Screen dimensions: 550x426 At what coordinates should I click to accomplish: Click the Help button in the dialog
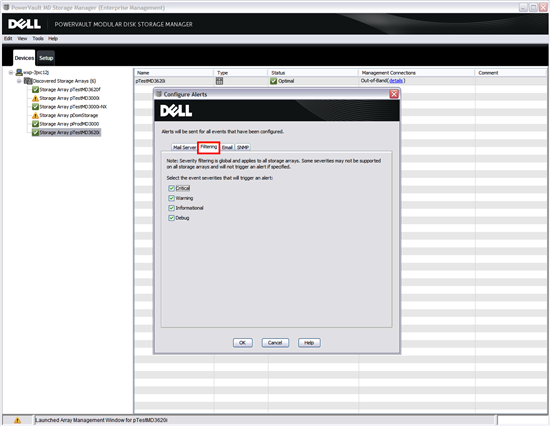[309, 342]
